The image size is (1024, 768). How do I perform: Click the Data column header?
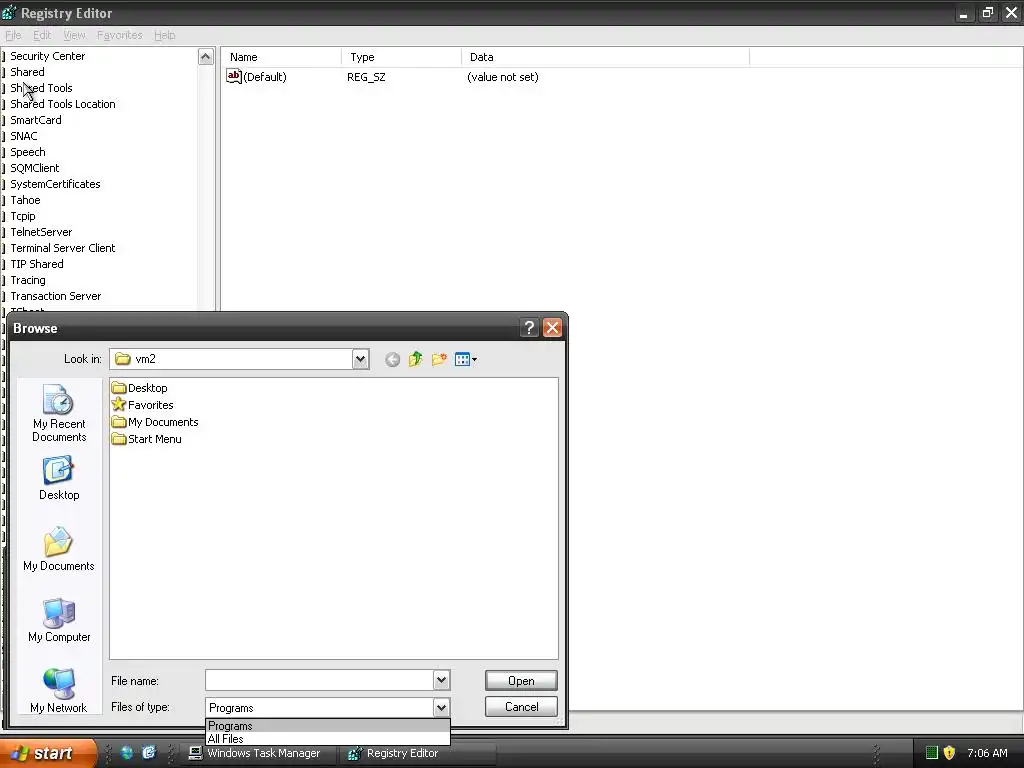pyautogui.click(x=605, y=57)
